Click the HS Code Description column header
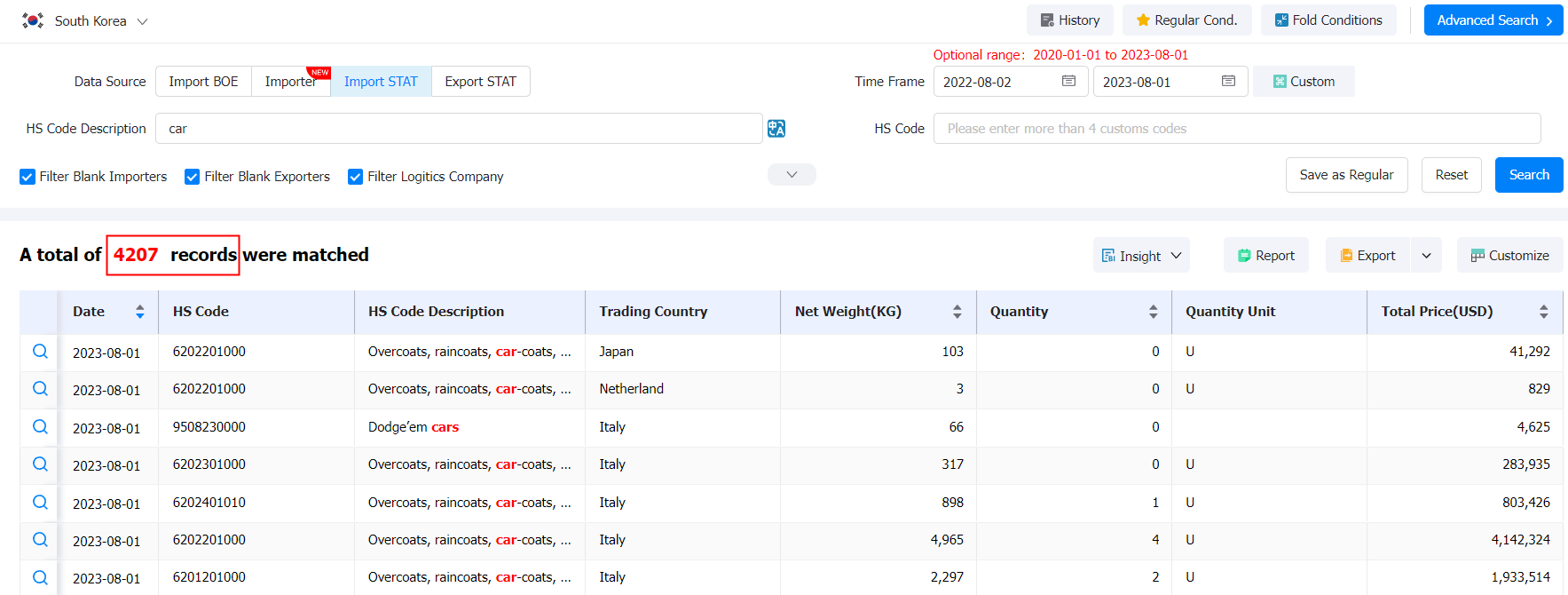Image resolution: width=1568 pixels, height=595 pixels. coord(469,312)
